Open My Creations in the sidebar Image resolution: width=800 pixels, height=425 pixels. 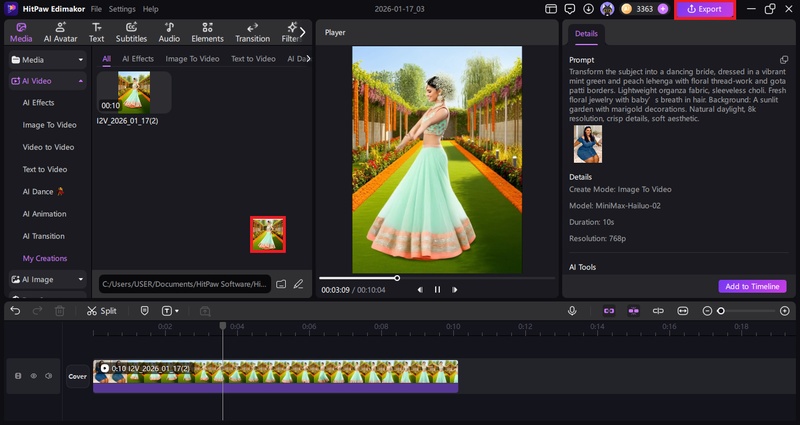click(45, 259)
